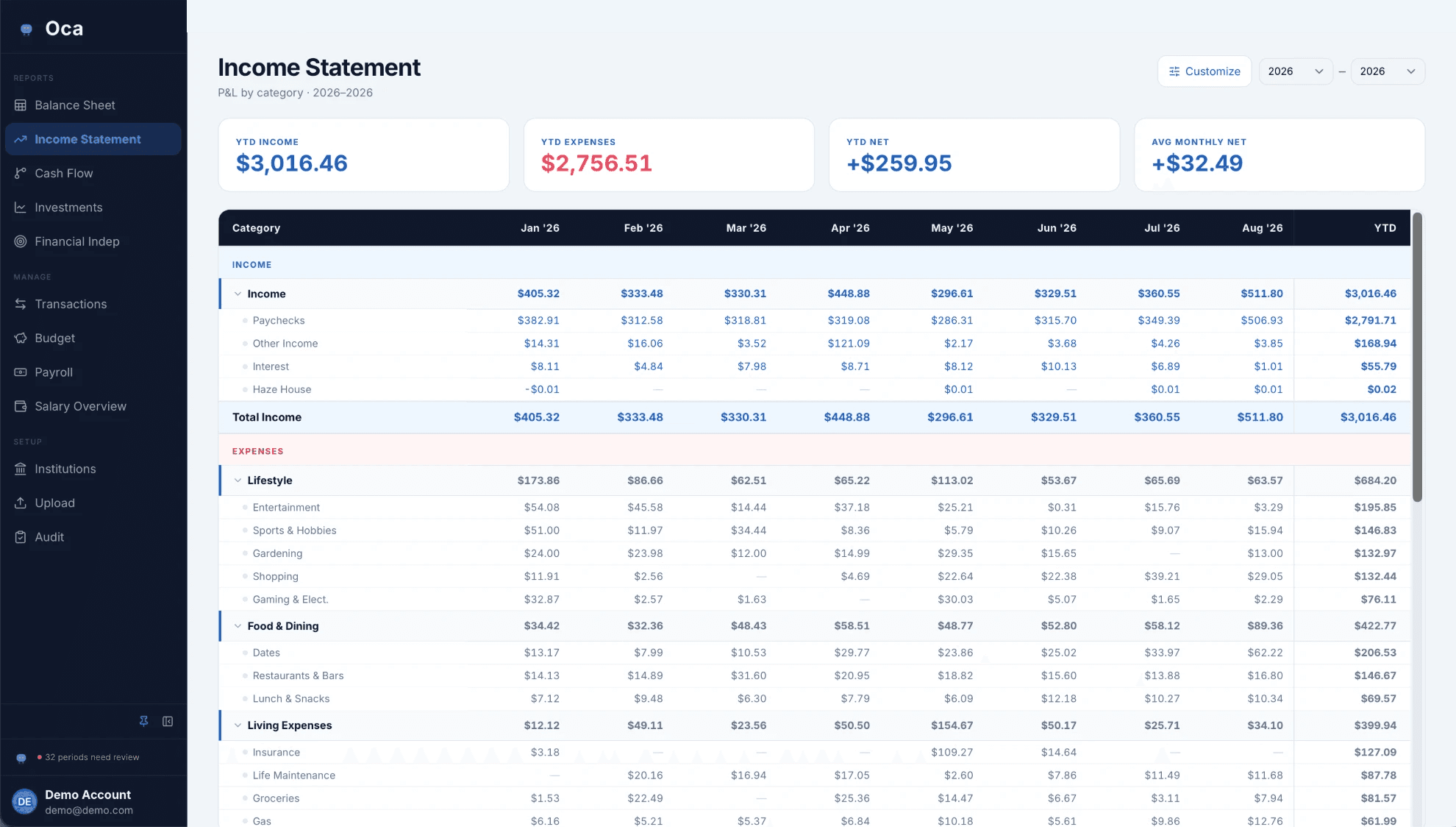This screenshot has width=1456, height=827.
Task: Open Balance Sheet grid icon
Action: tap(21, 105)
